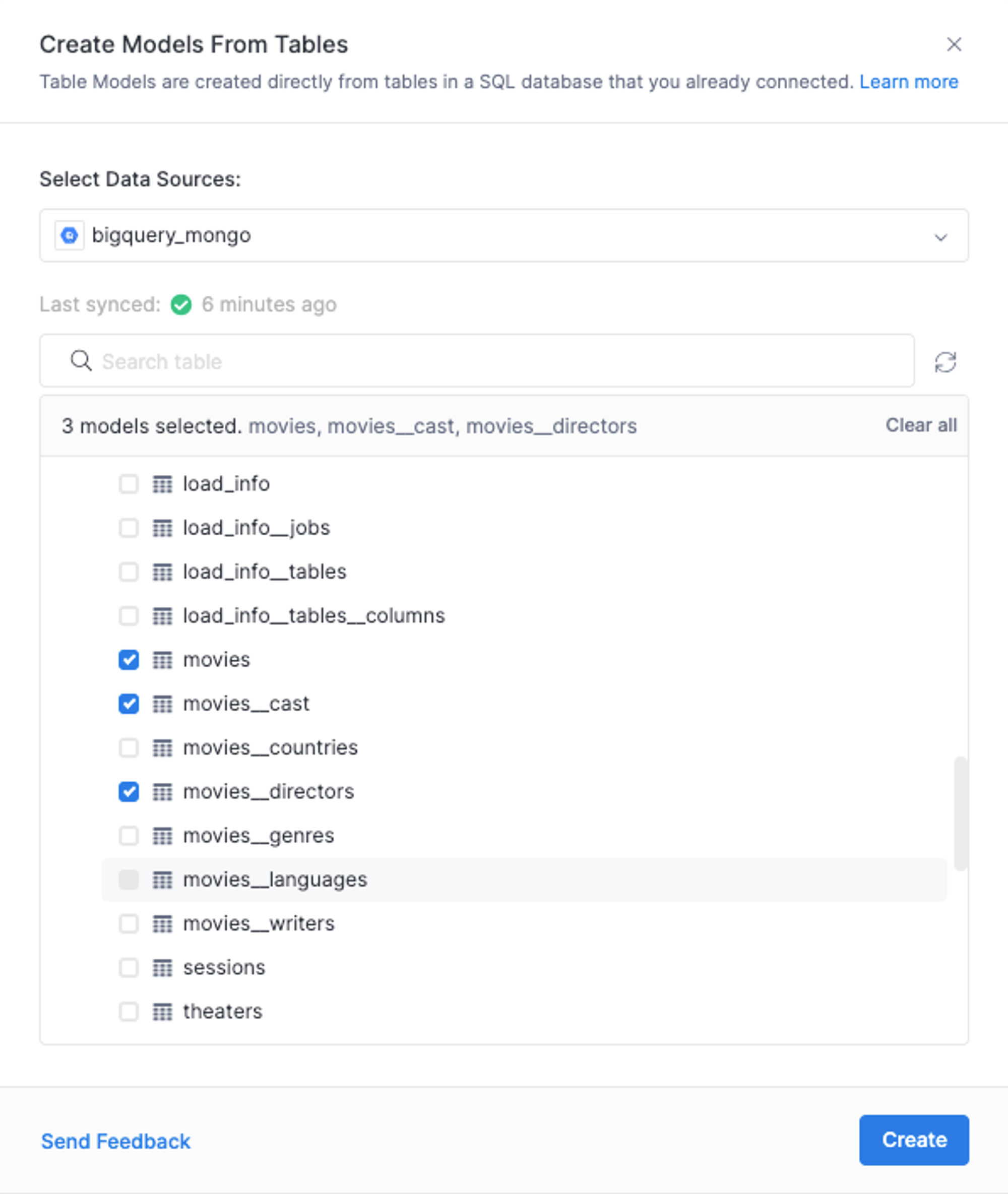Viewport: 1008px width, 1194px height.
Task: Click the table icon next to theaters
Action: [162, 1013]
